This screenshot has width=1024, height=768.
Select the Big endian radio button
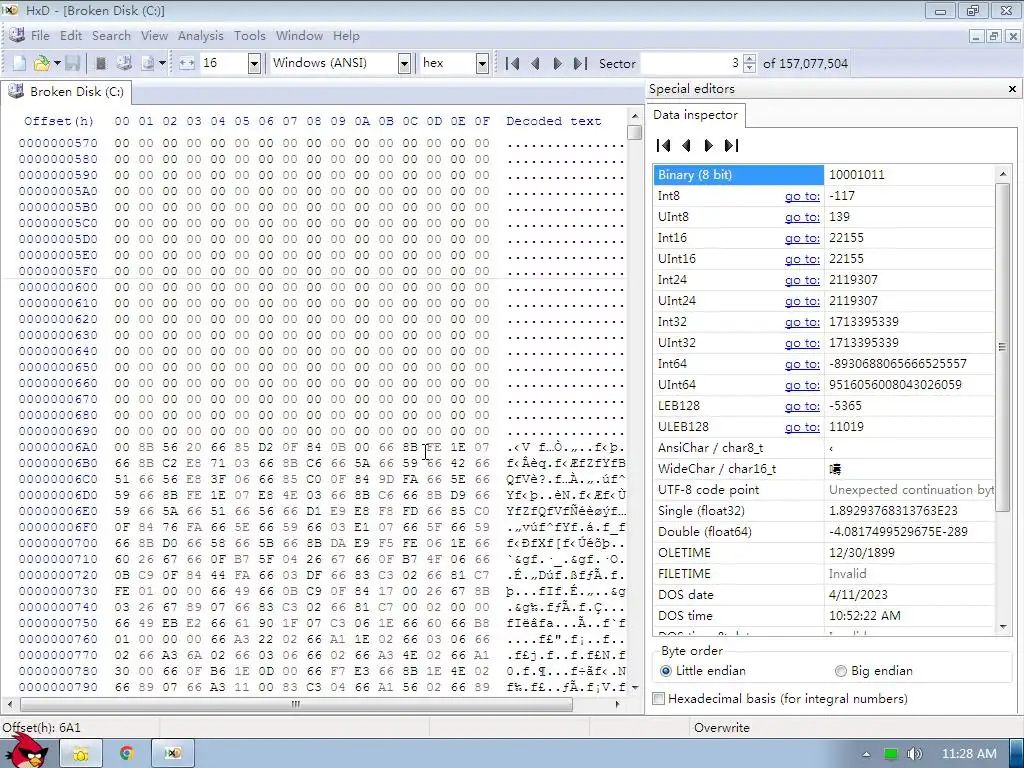point(840,671)
